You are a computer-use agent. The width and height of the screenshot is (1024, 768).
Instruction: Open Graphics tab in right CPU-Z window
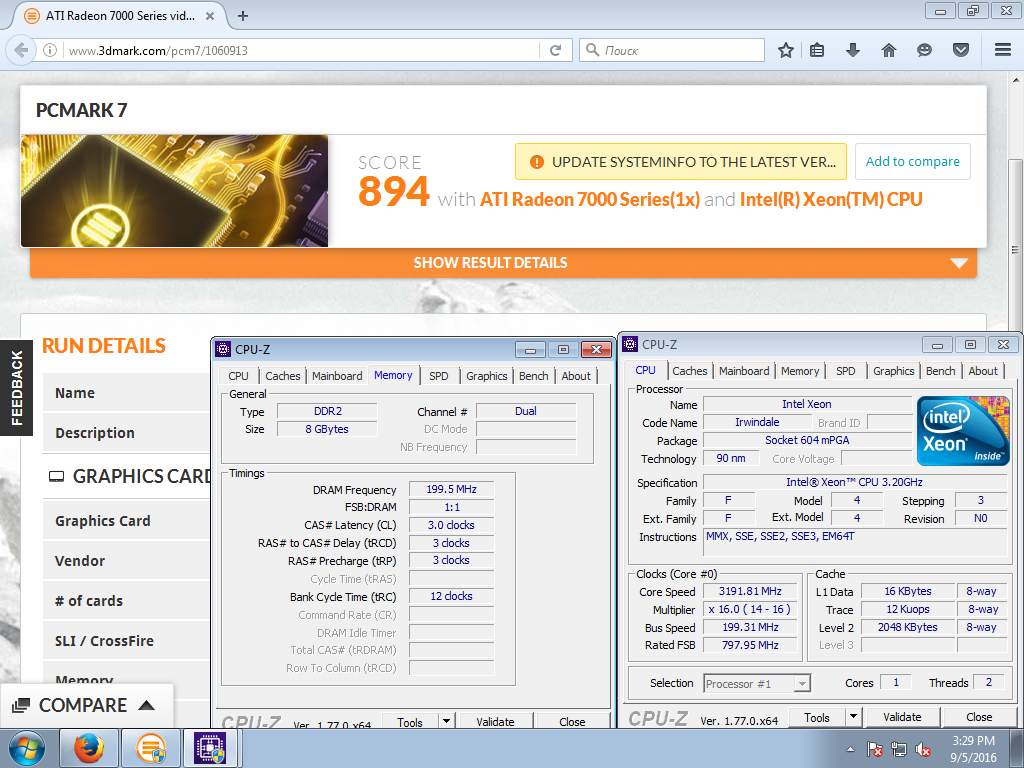point(893,371)
